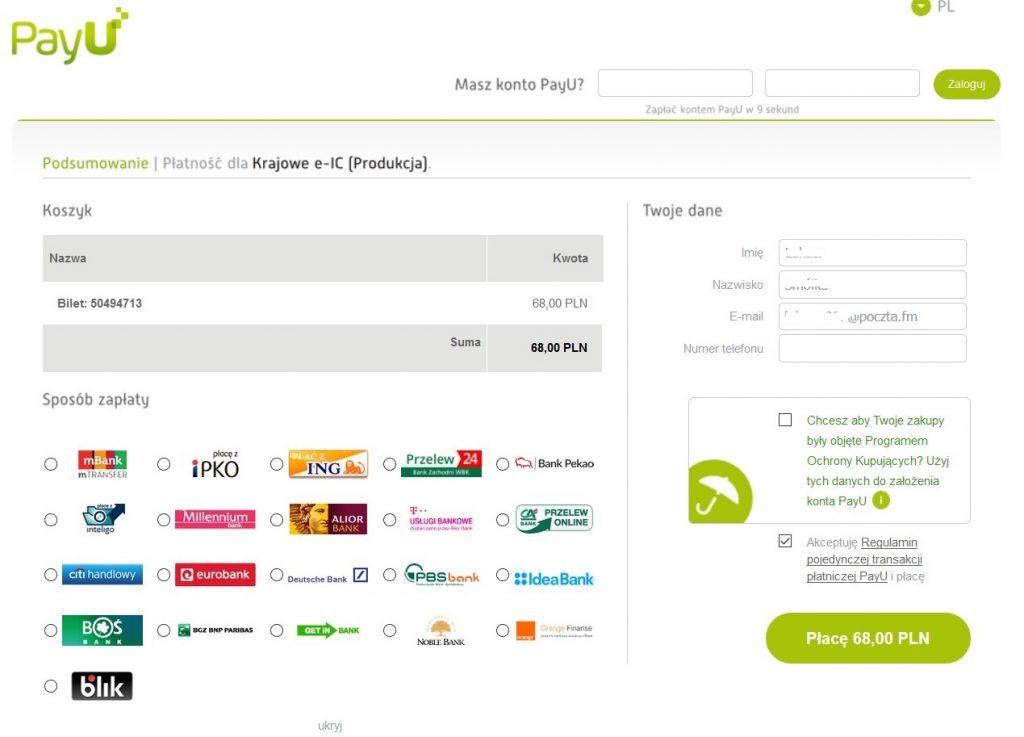Select the Citi Handlowy radio button
The width and height of the screenshot is (1024, 737).
[x=50, y=574]
